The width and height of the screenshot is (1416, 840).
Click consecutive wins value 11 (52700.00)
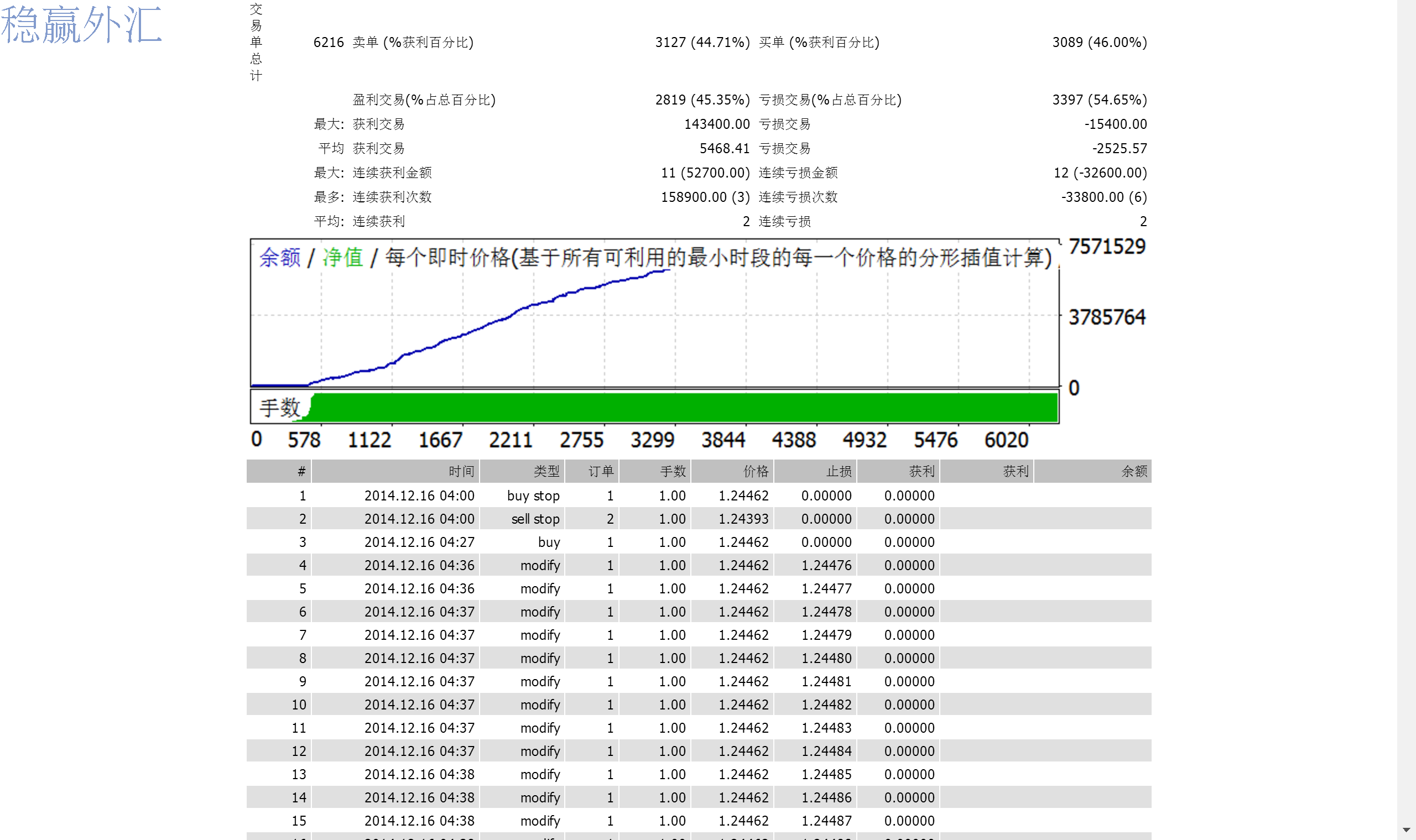coord(705,173)
